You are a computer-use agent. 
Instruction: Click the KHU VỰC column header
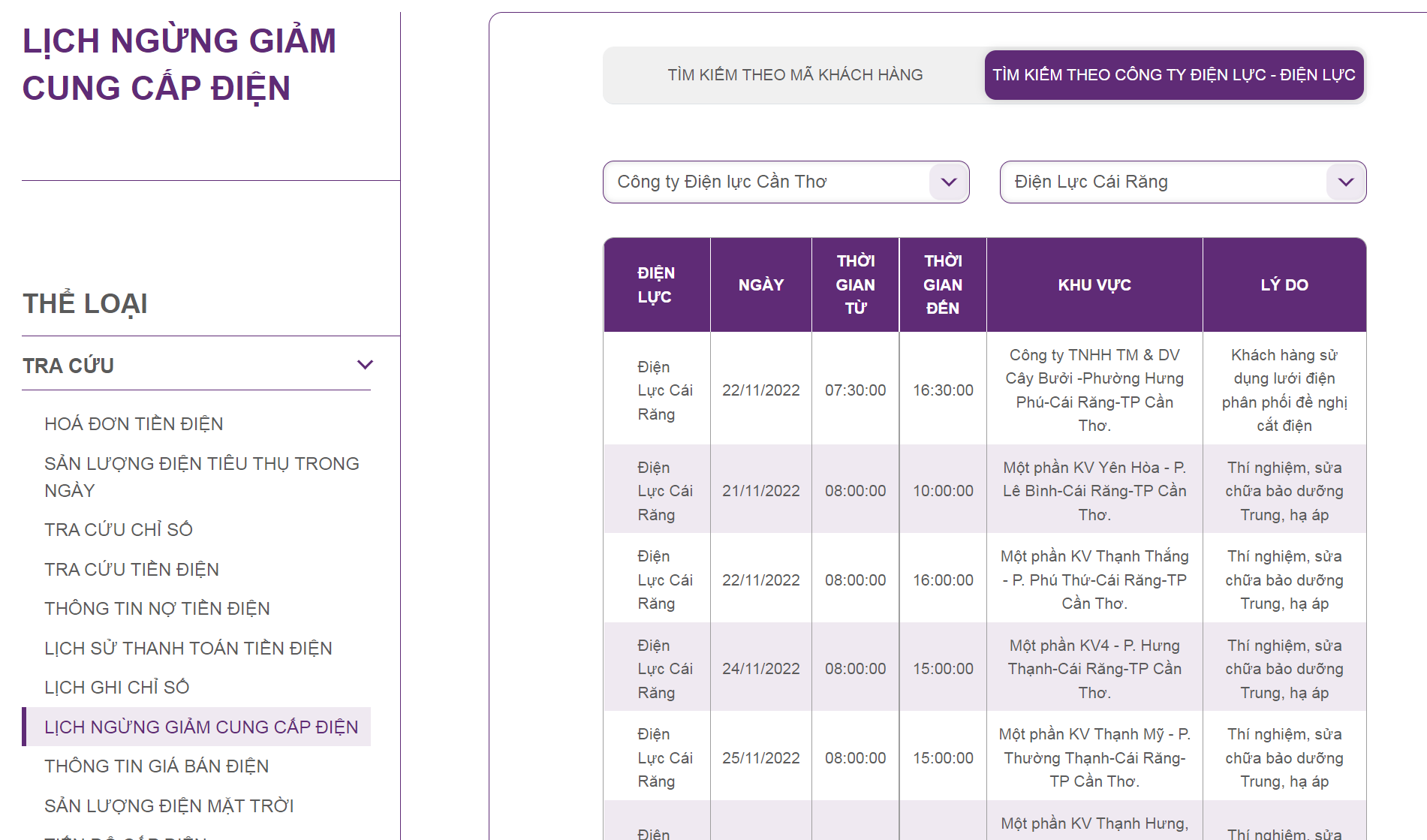1094,285
